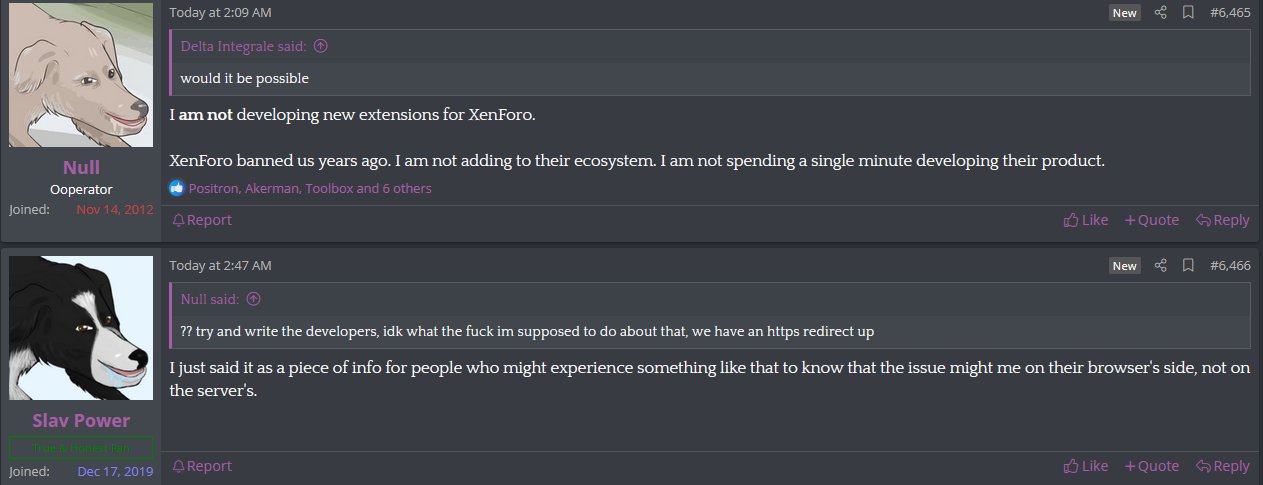Screen dimensions: 1263x485
Task: Click the blue like reaction icon
Action: pyautogui.click(x=177, y=188)
